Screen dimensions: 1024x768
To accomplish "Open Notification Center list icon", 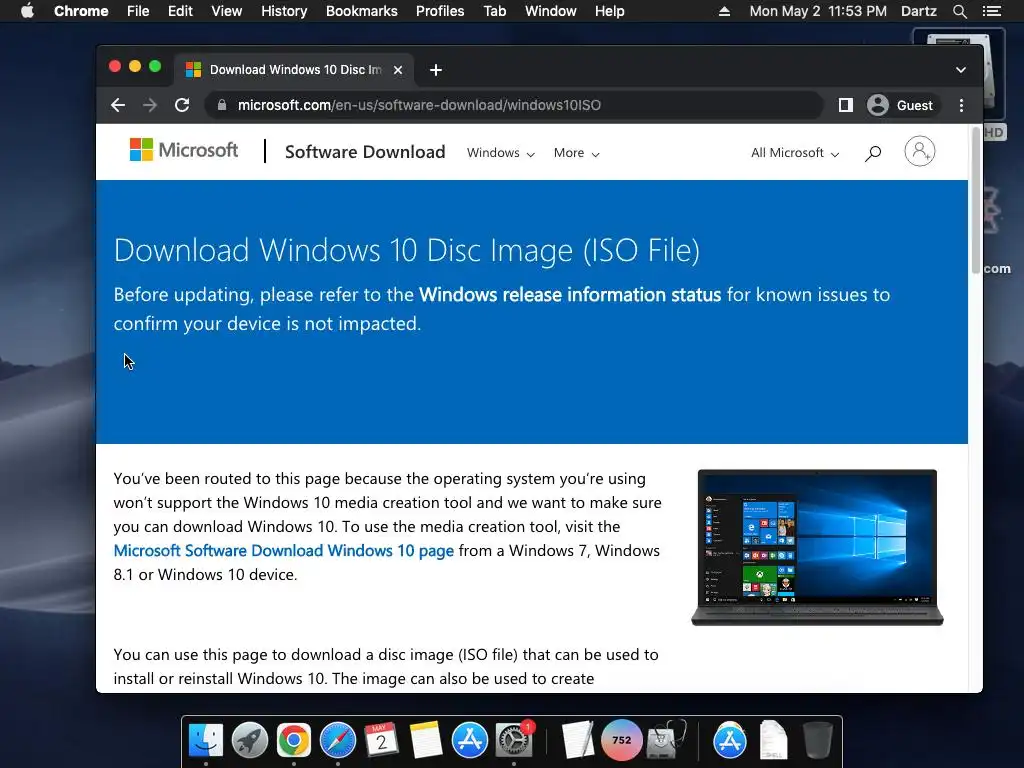I will [991, 11].
